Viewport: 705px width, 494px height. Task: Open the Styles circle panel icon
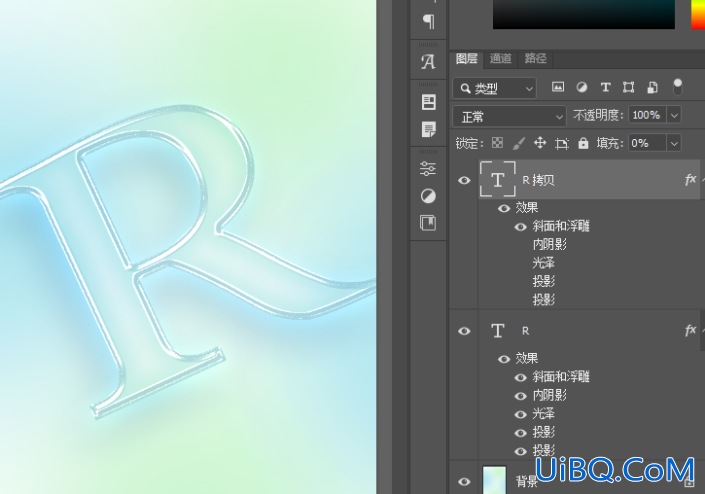coord(428,196)
